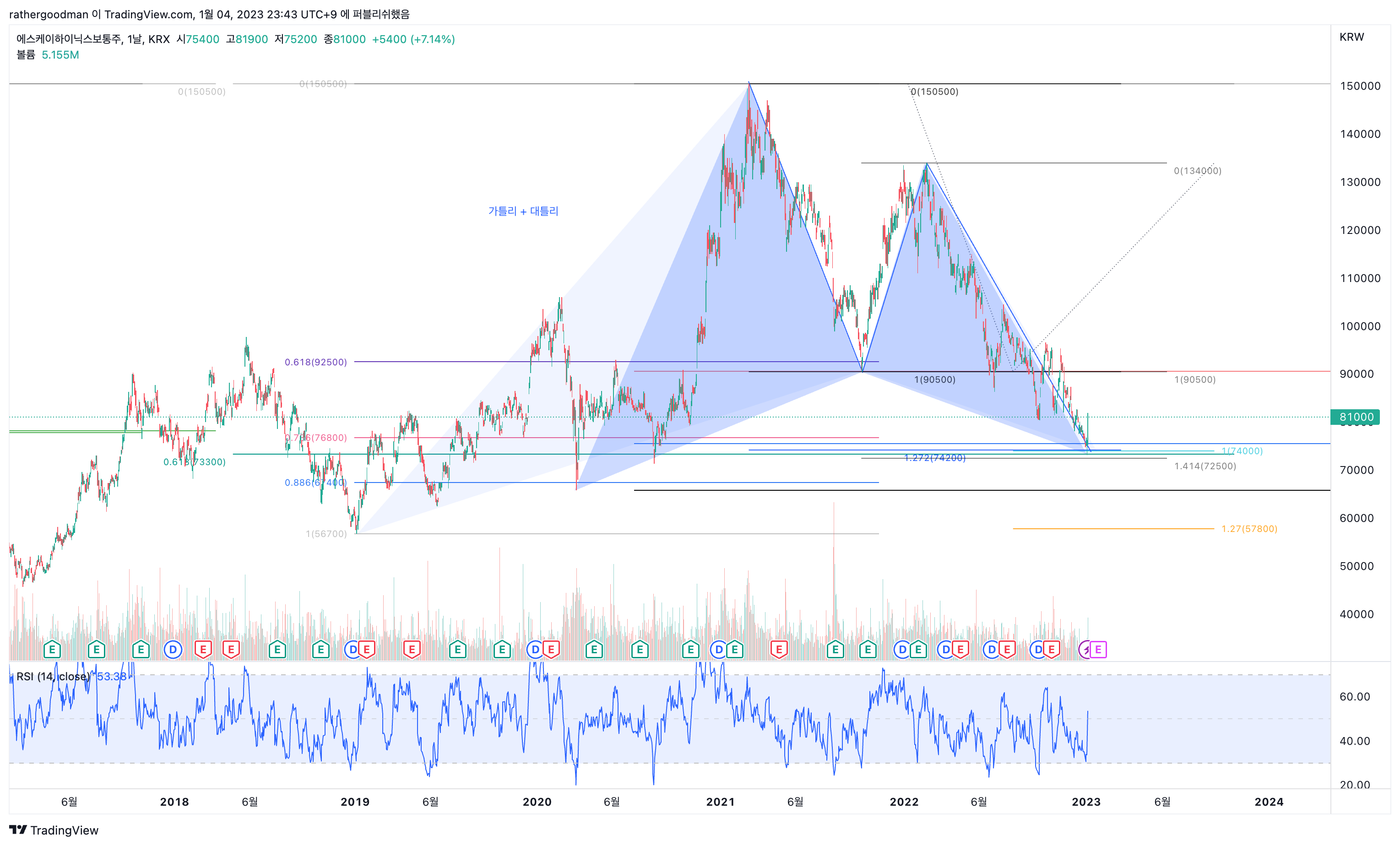This screenshot has height=846, width=1400.
Task: Click the 시75400 open price value
Action: tap(198, 39)
